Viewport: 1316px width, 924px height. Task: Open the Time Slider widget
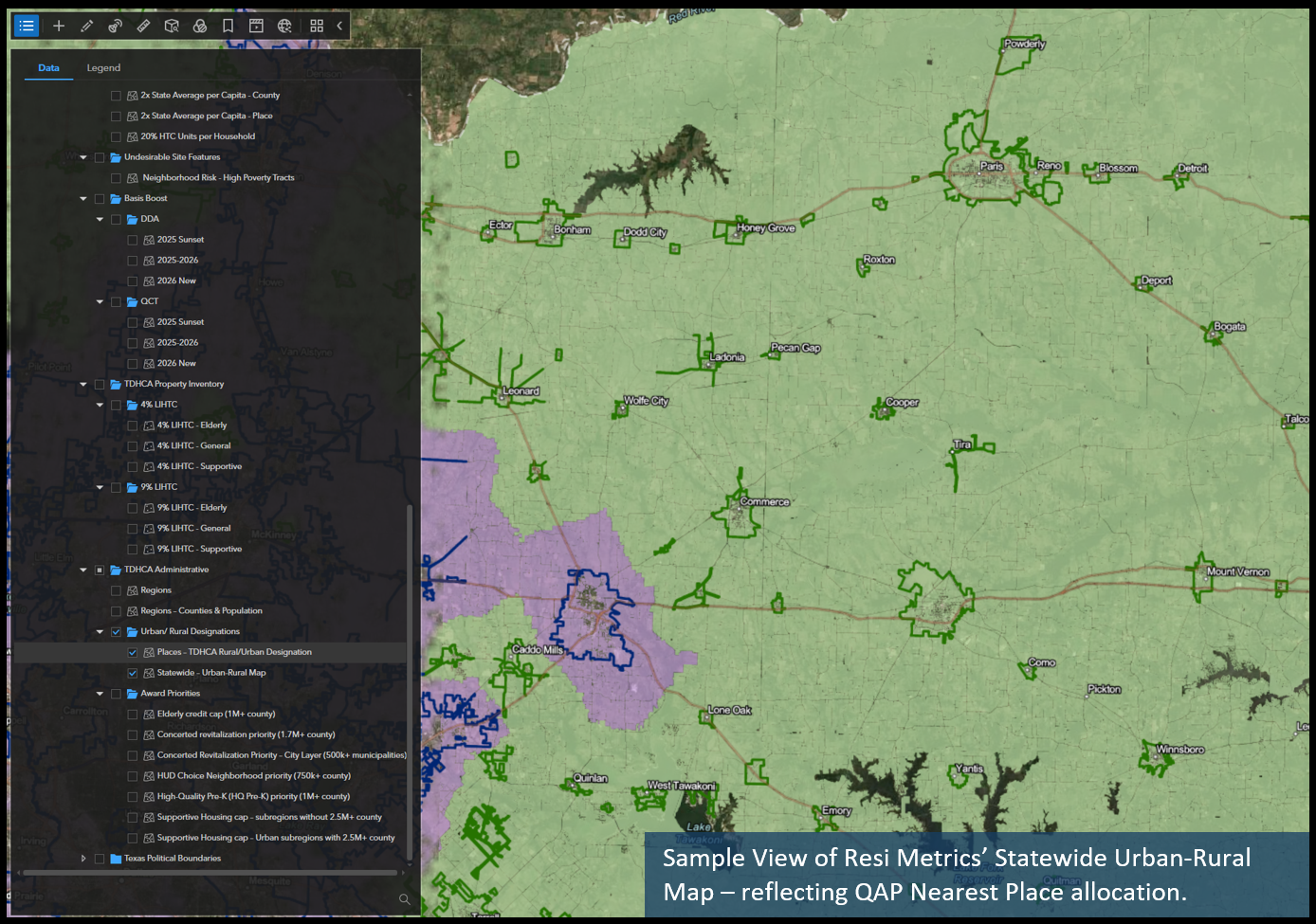coord(256,26)
